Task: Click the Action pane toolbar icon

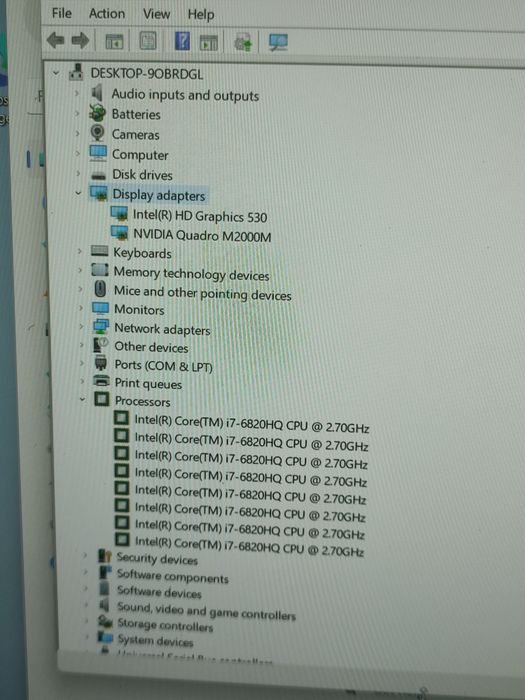Action: click(208, 42)
